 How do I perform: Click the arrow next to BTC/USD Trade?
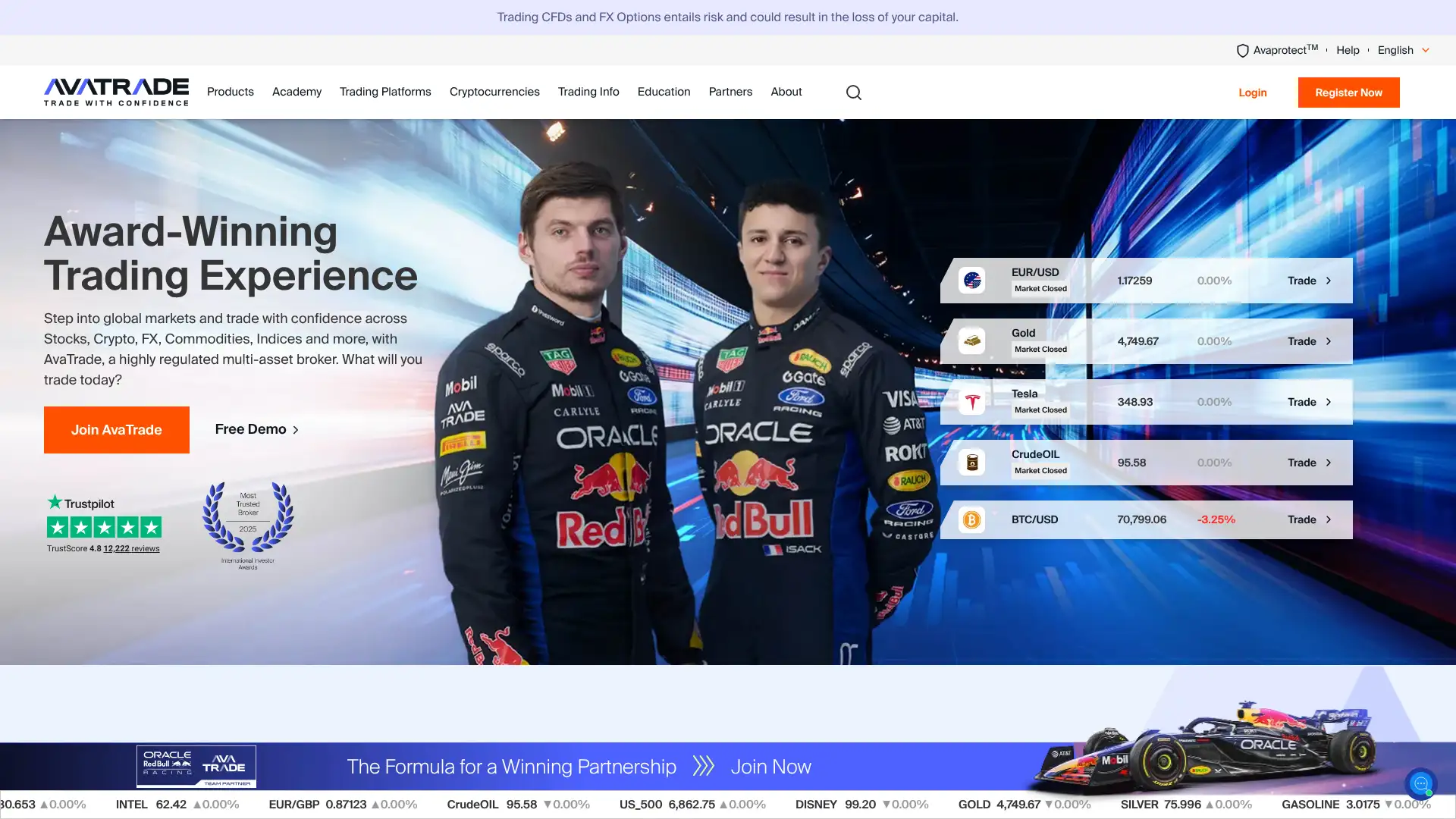pos(1329,519)
